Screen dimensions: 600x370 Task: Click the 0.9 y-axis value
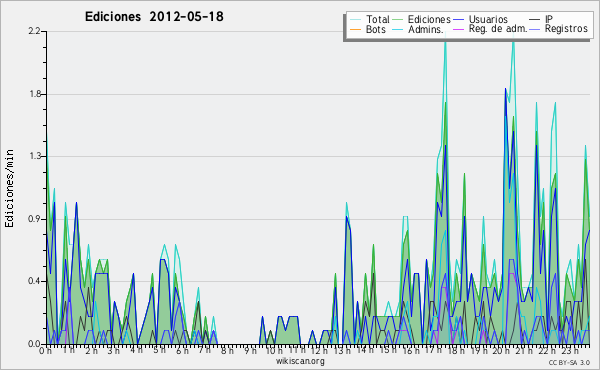[34, 219]
